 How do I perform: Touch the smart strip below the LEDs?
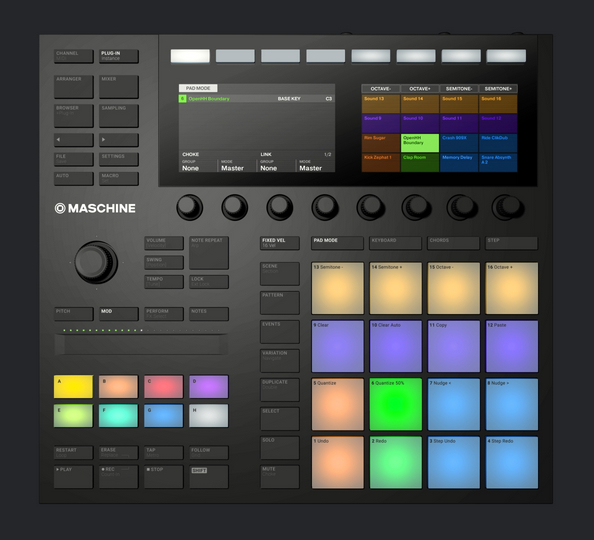pos(141,345)
